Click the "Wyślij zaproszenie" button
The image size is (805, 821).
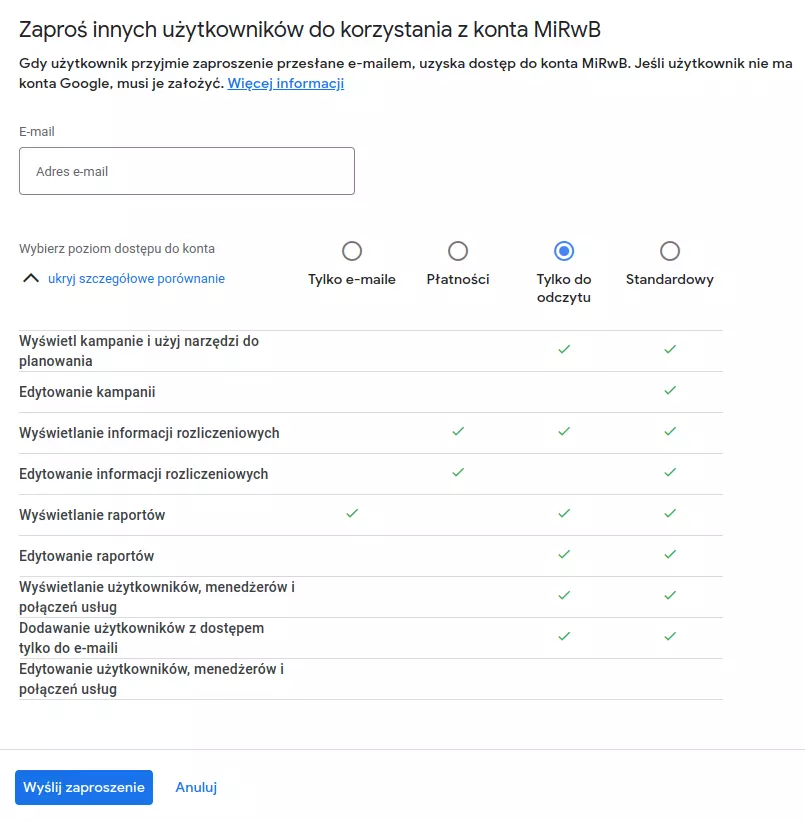84,787
